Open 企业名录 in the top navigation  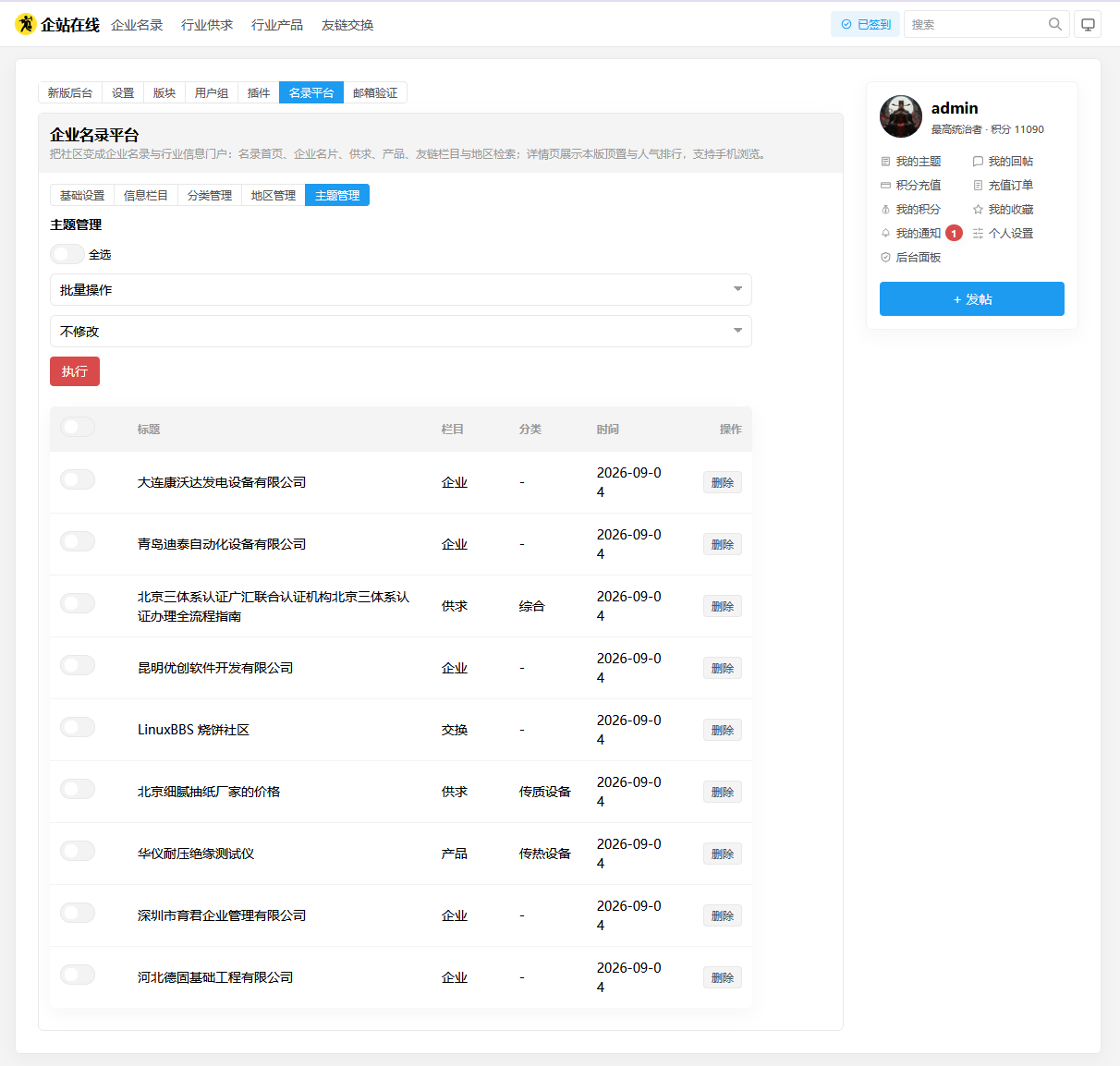point(137,25)
